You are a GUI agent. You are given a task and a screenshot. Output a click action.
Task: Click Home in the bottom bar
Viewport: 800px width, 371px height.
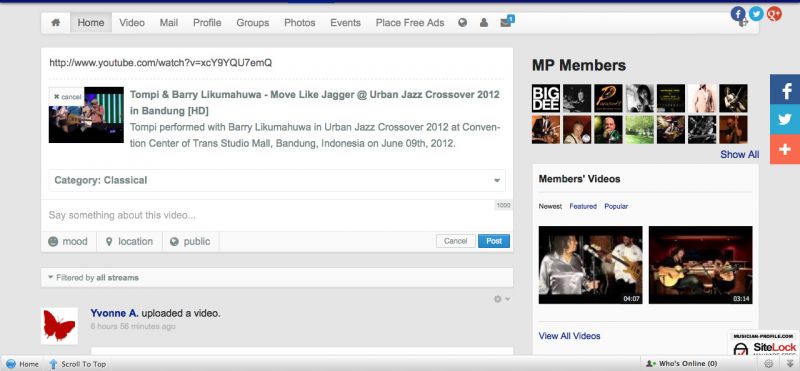[x=22, y=364]
